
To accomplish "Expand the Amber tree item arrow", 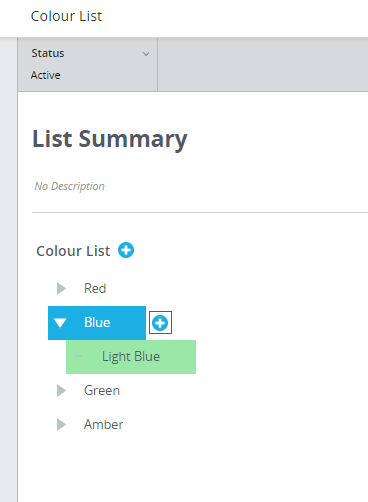I will click(x=61, y=425).
